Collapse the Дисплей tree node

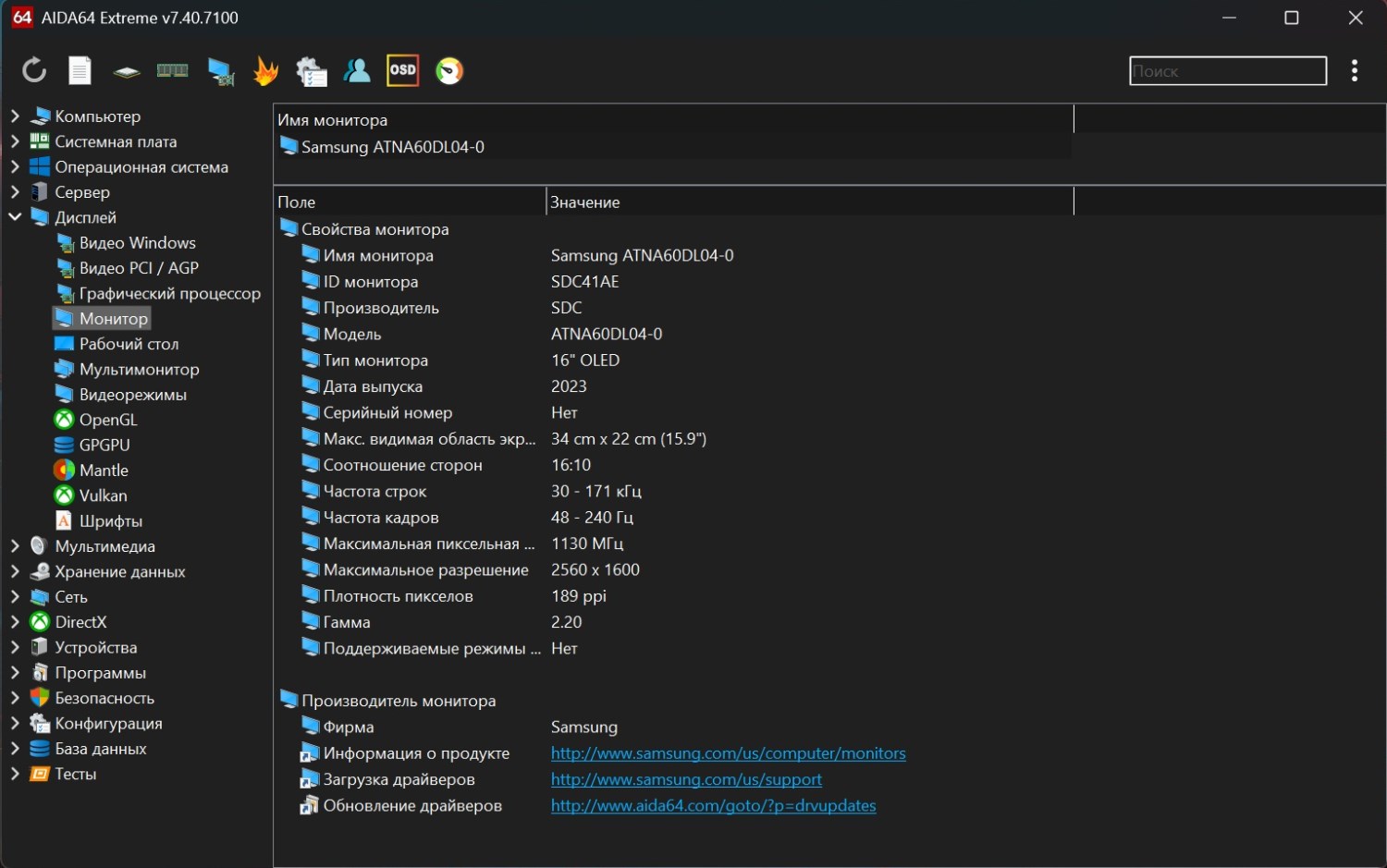click(15, 217)
